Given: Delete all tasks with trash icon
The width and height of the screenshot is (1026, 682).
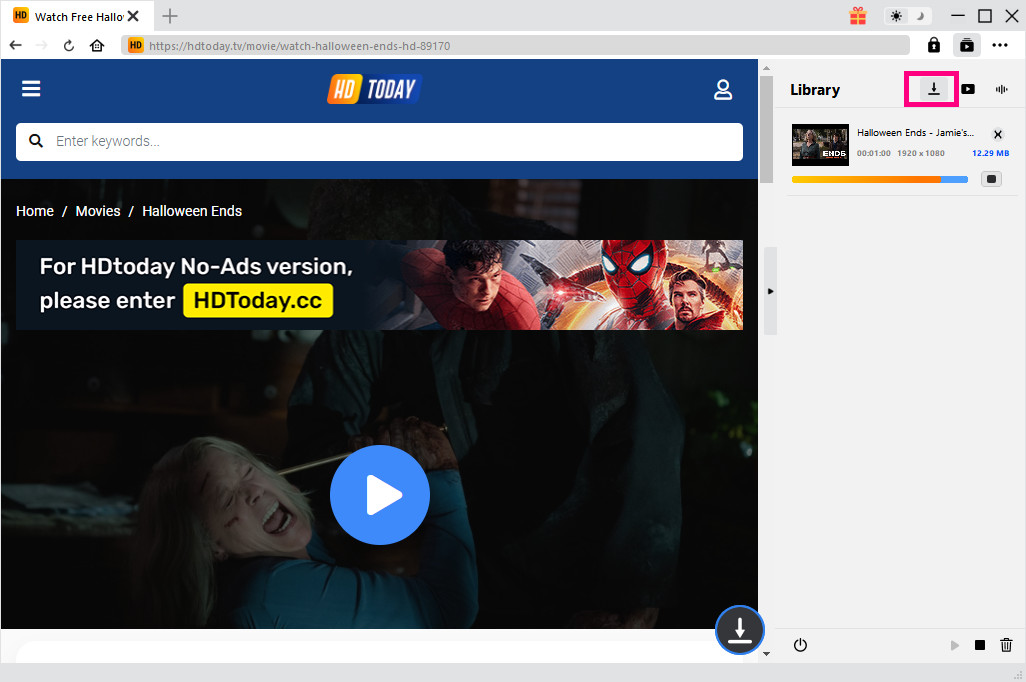Looking at the screenshot, I should [x=1006, y=645].
